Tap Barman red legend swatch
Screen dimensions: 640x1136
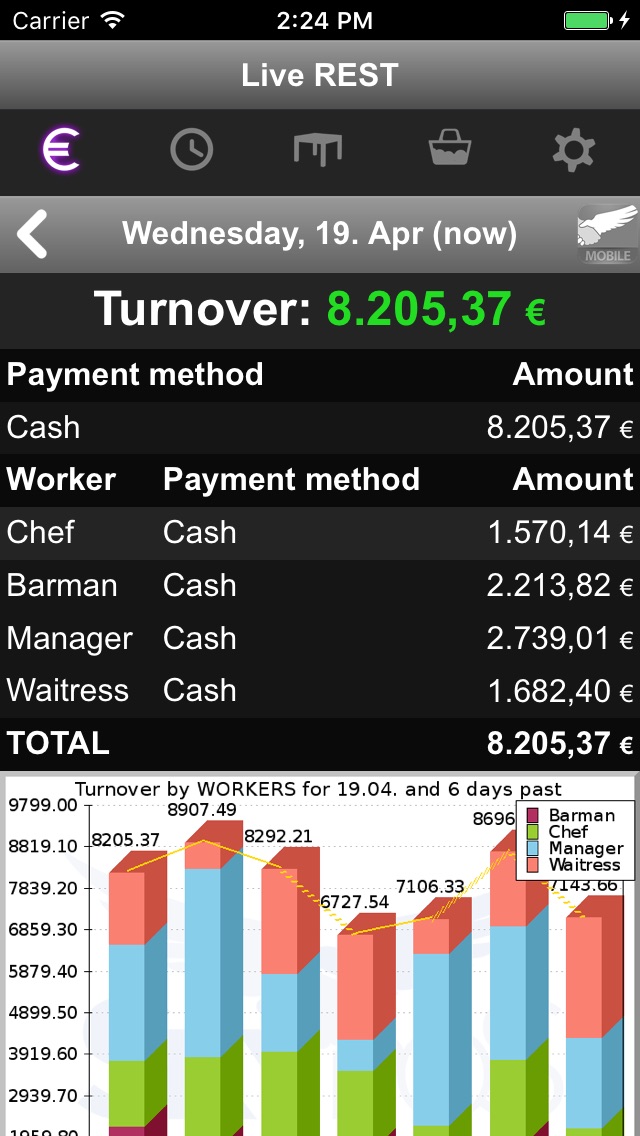[533, 816]
